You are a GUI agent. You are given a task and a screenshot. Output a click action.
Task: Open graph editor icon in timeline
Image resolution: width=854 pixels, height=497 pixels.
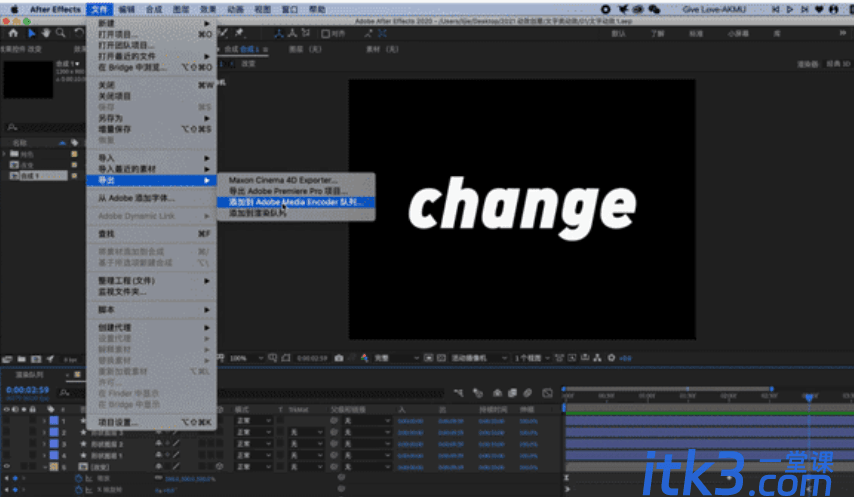pos(547,392)
